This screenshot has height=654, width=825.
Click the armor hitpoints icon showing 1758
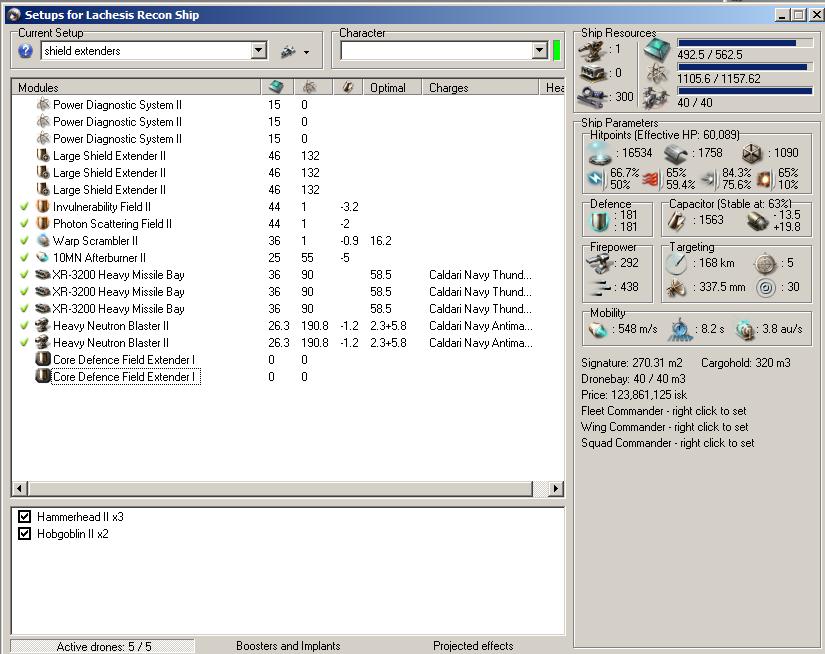tap(676, 154)
